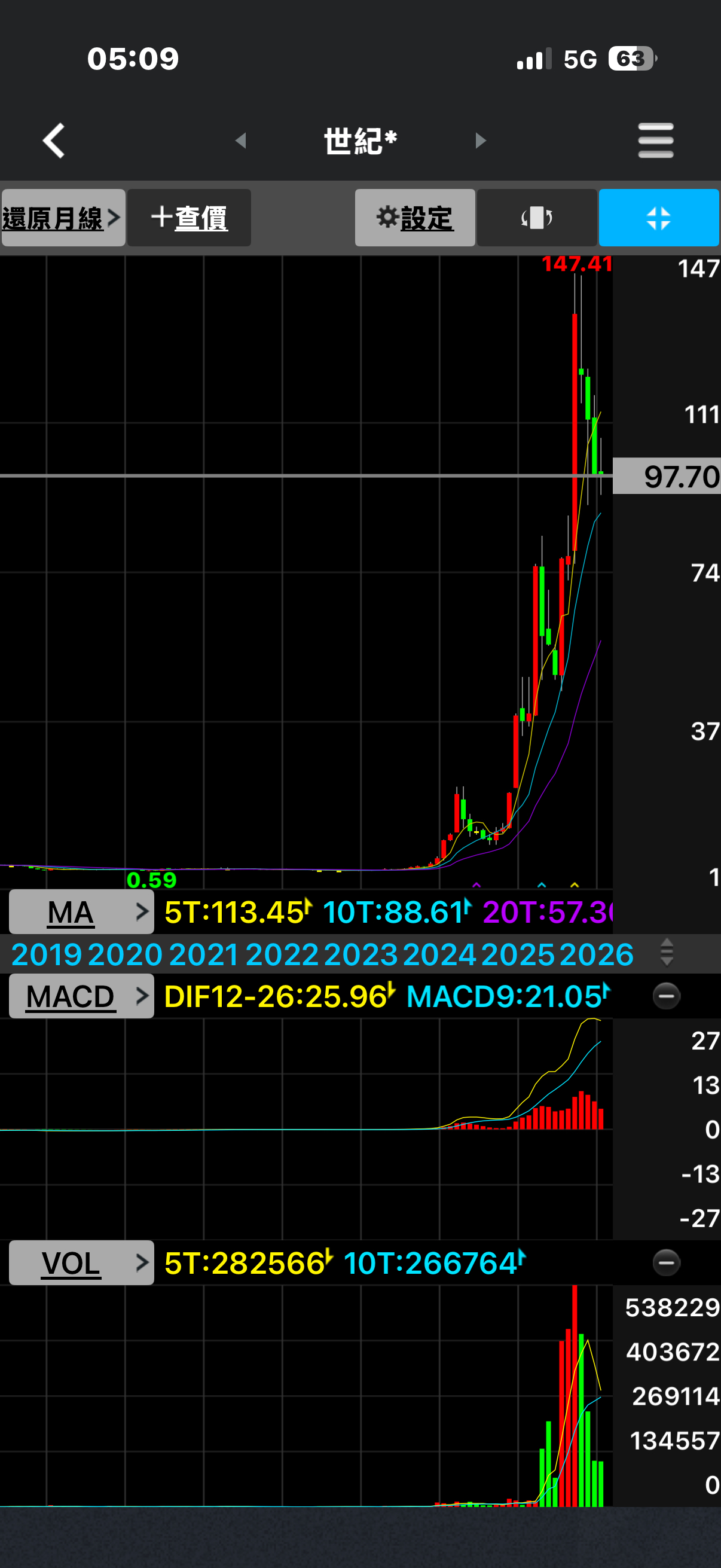Tap the 111 price axis label
Image resolution: width=721 pixels, height=1568 pixels.
702,414
